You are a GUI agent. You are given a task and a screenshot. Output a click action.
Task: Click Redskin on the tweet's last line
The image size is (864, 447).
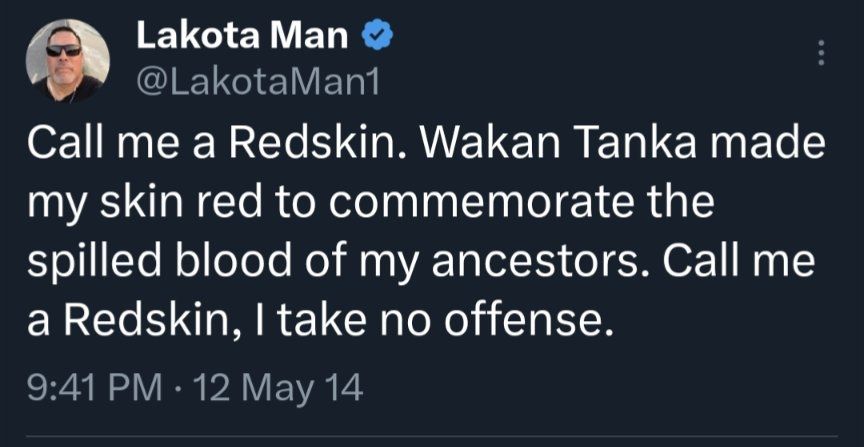pos(134,320)
